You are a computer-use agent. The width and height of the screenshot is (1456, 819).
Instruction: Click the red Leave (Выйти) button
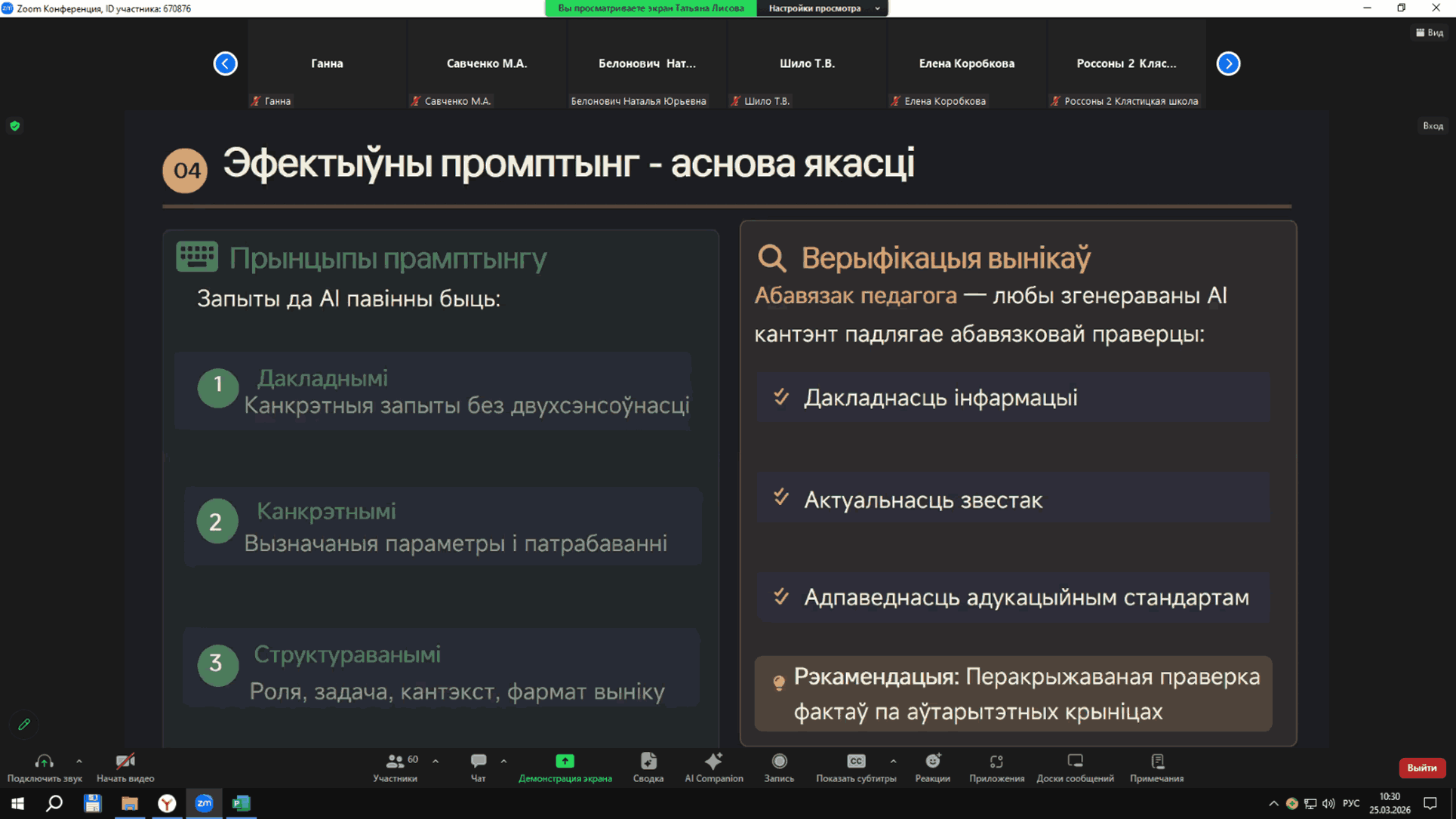click(x=1421, y=768)
